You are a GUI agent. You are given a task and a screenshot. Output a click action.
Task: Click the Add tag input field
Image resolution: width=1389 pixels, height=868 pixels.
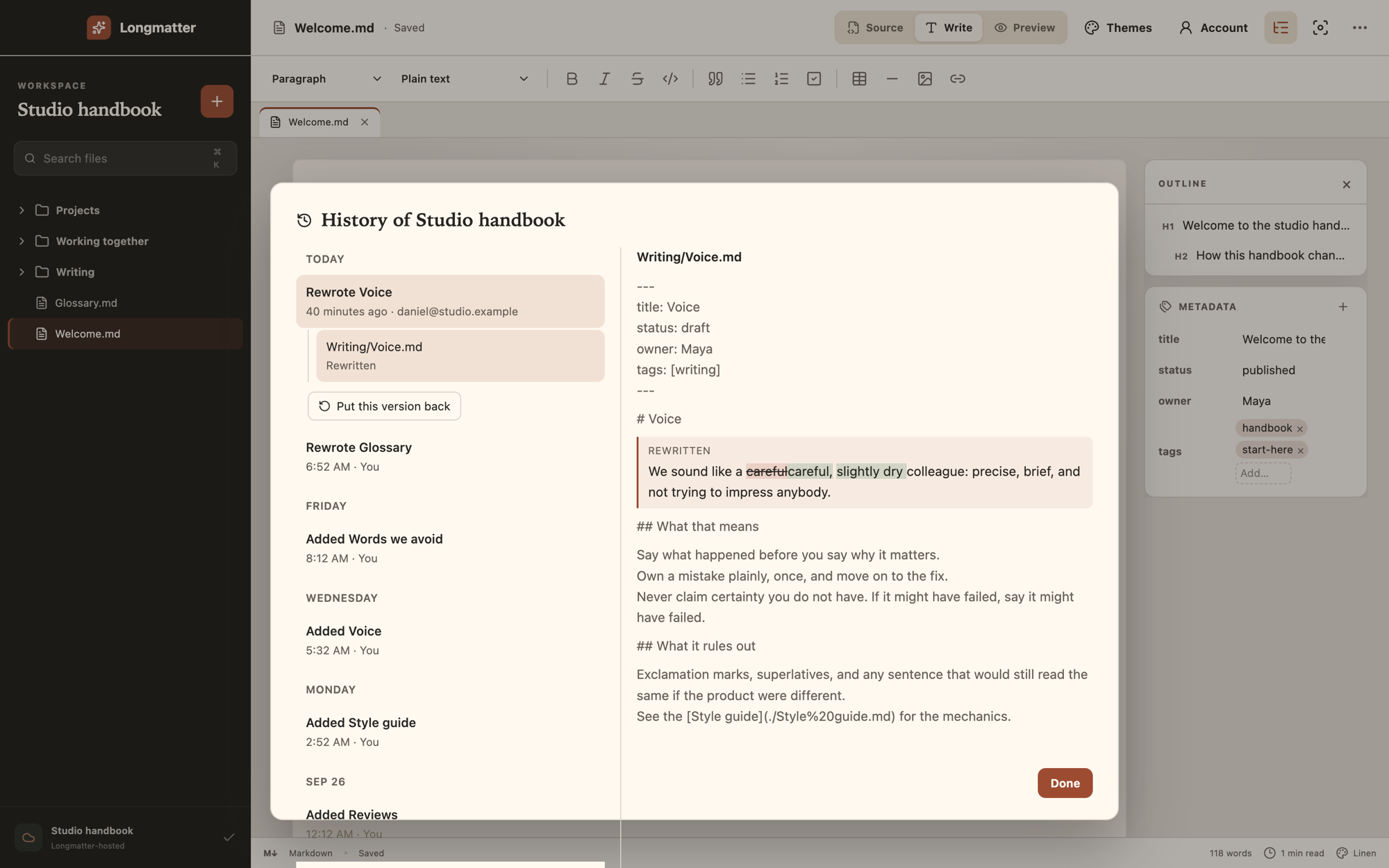tap(1263, 474)
